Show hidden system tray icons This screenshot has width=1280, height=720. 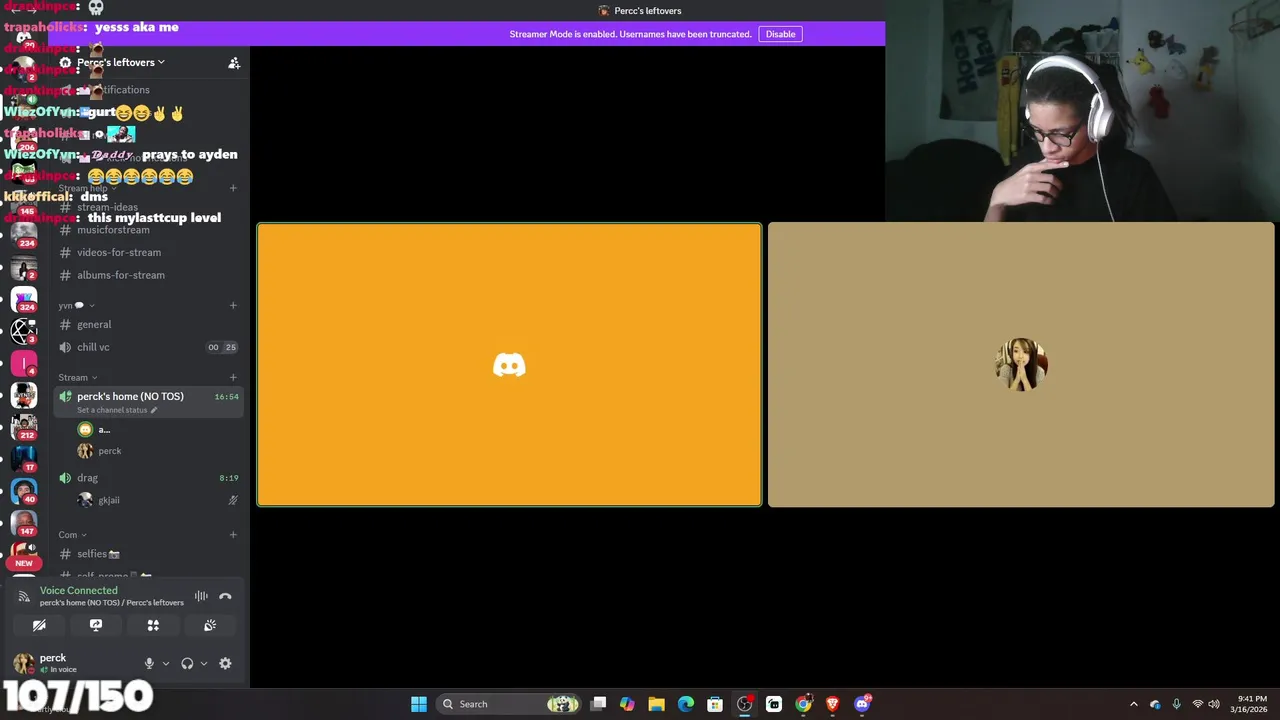click(x=1133, y=704)
